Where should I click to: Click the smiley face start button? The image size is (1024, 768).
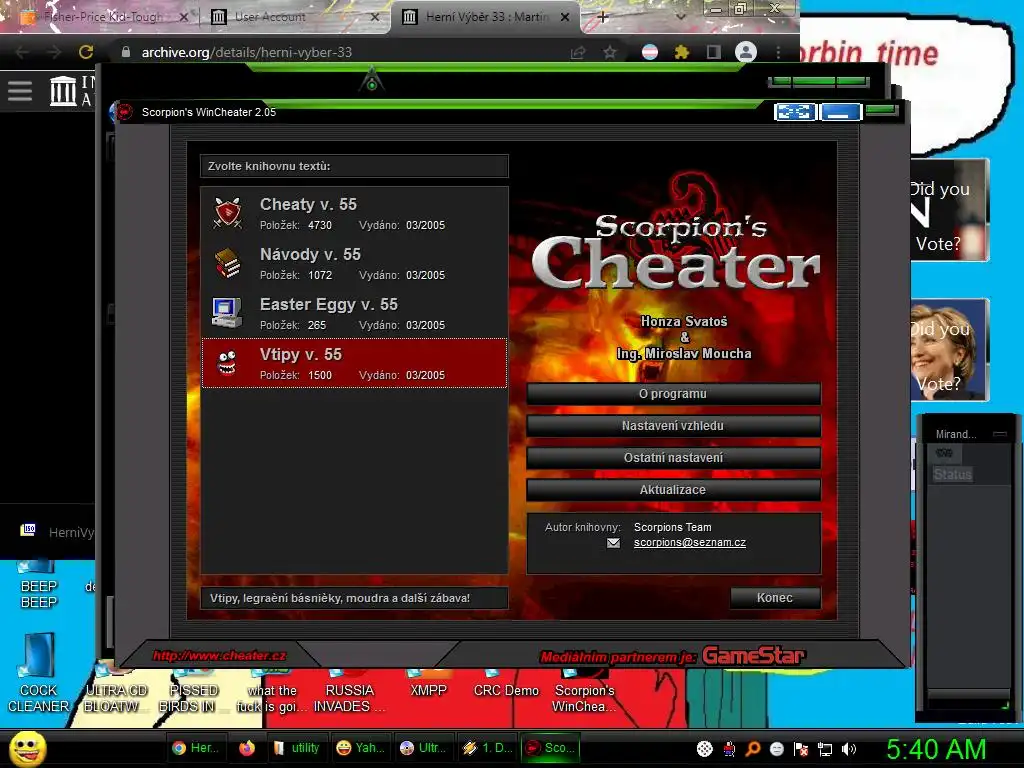click(27, 748)
